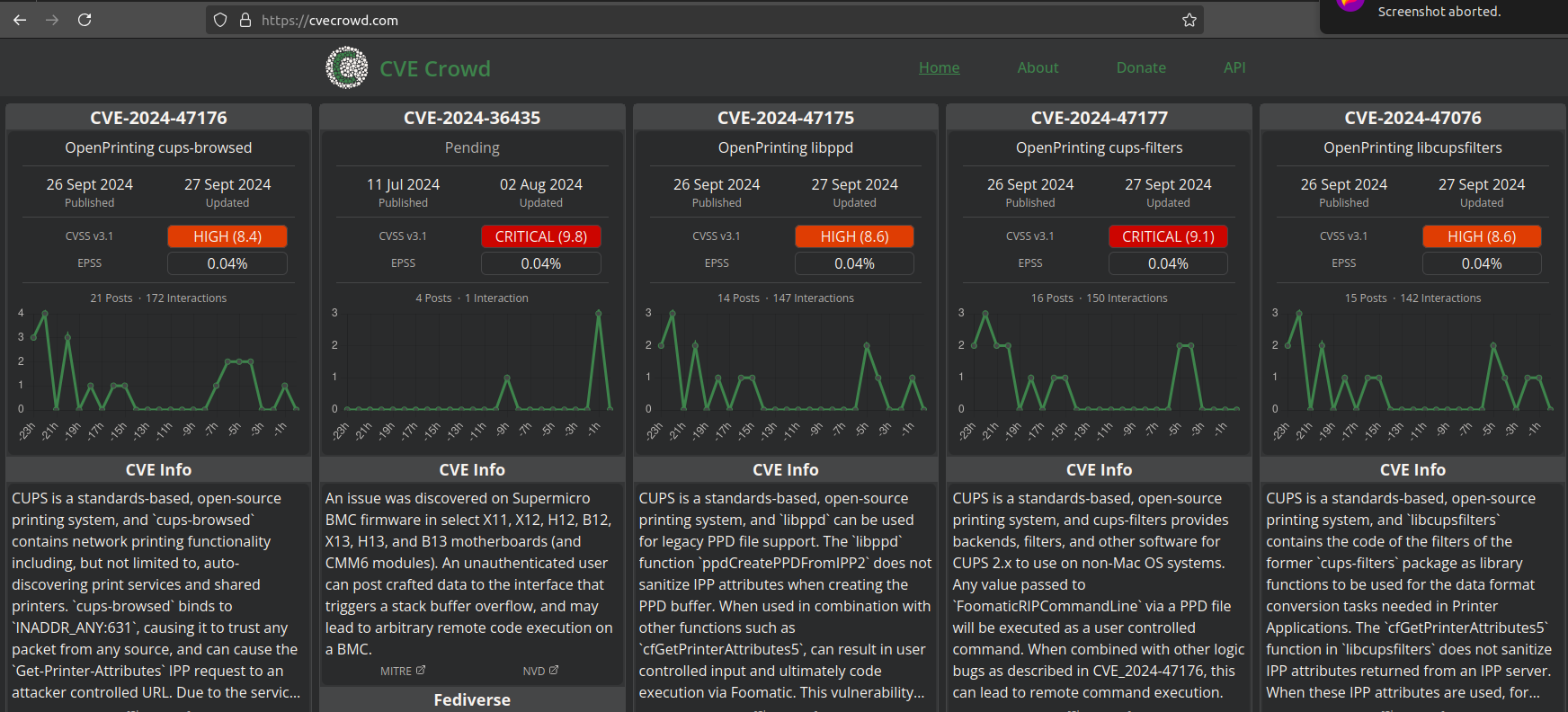The image size is (1568, 712).
Task: Click the CVE Info header under CVE-2024-47176
Action: [158, 469]
